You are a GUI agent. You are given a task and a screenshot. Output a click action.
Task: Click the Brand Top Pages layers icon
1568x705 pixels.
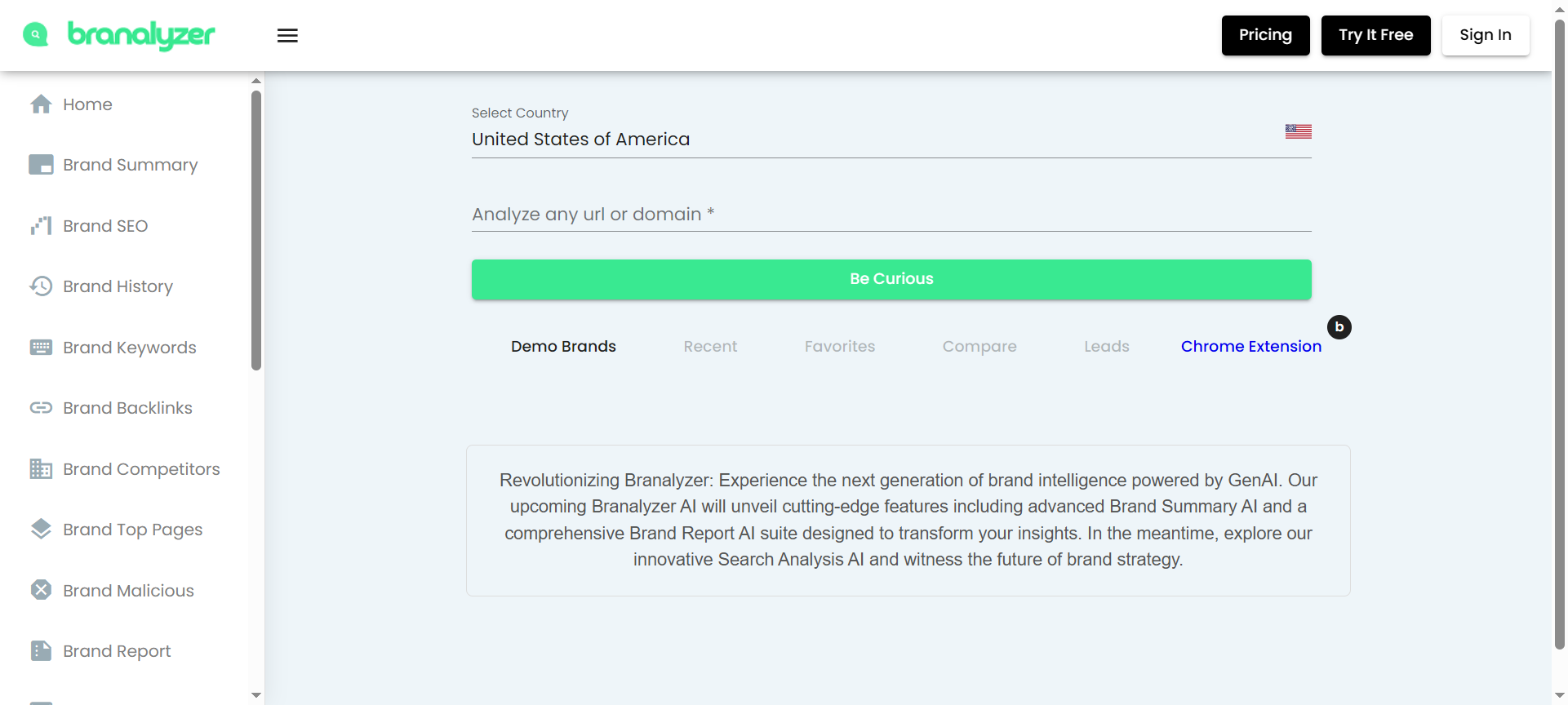tap(41, 530)
